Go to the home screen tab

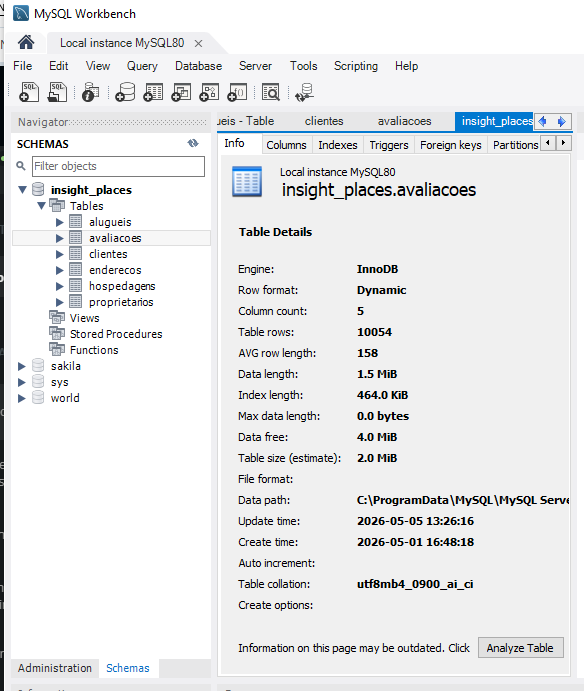26,42
